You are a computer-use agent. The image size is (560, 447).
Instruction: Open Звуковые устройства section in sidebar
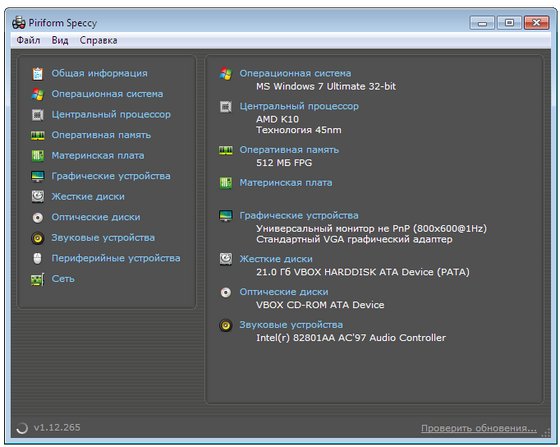[103, 238]
